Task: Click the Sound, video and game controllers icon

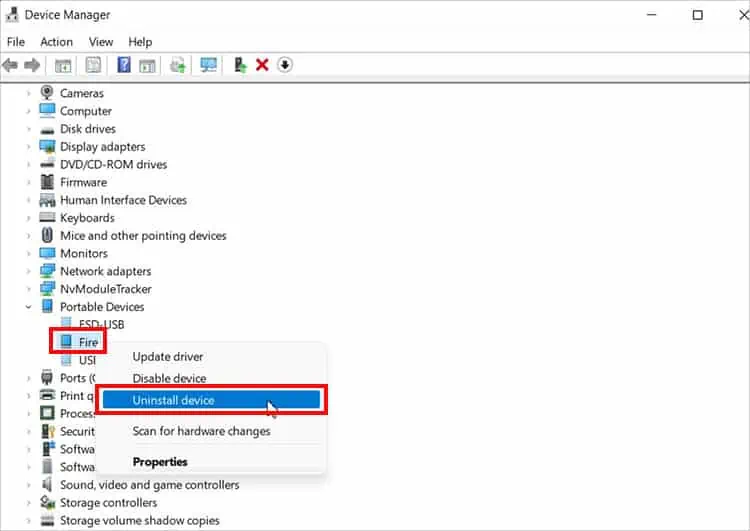Action: tap(47, 485)
